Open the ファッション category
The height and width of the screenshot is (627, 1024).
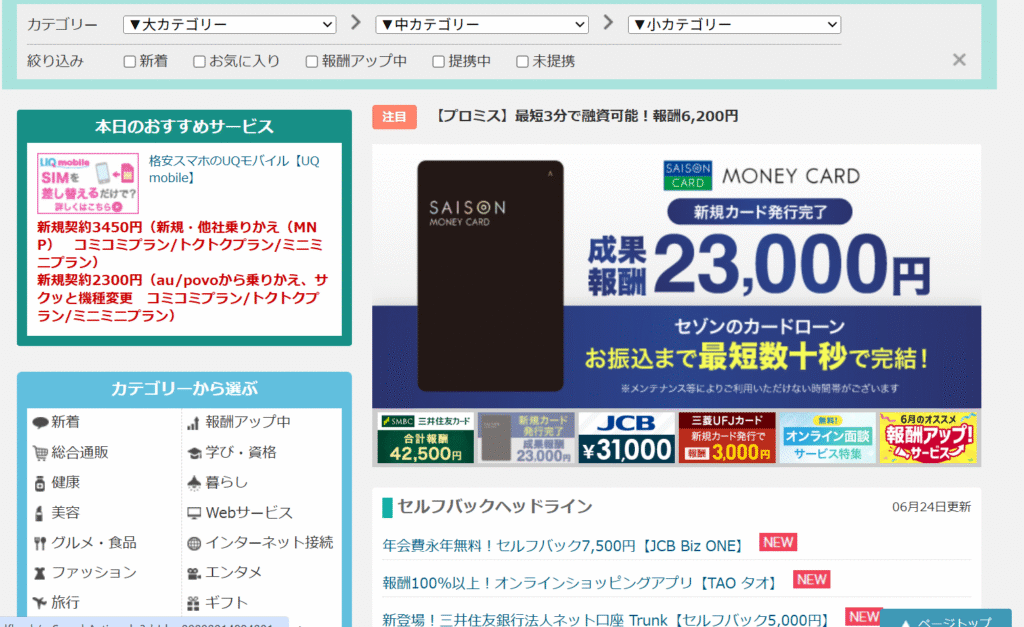tap(94, 573)
